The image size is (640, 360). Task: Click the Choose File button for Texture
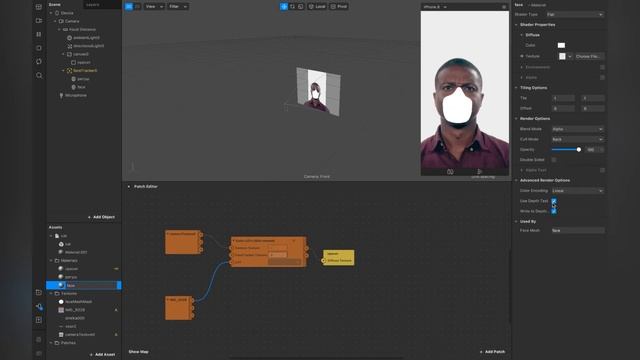589,56
